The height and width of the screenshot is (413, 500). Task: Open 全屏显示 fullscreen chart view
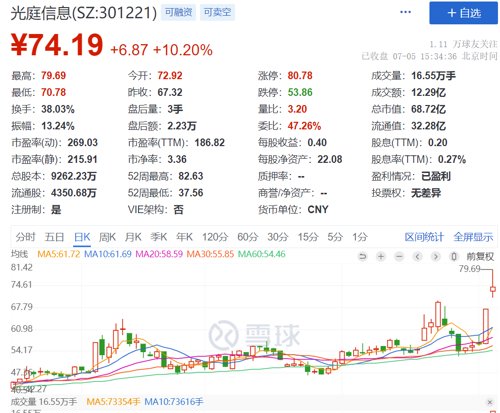point(473,237)
